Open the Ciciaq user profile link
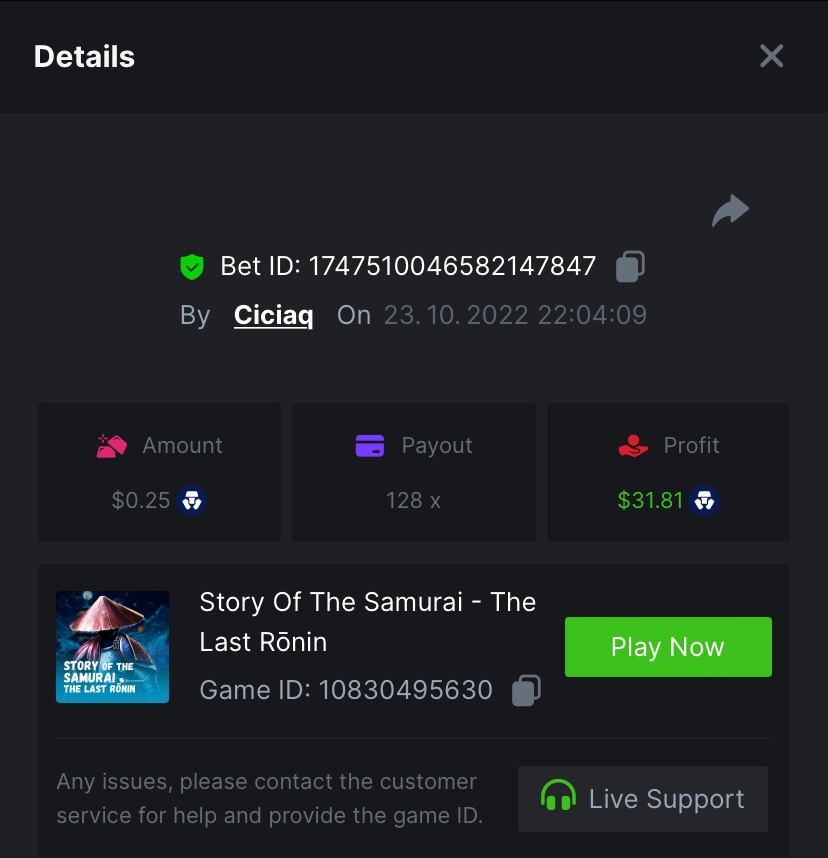 pyautogui.click(x=273, y=315)
